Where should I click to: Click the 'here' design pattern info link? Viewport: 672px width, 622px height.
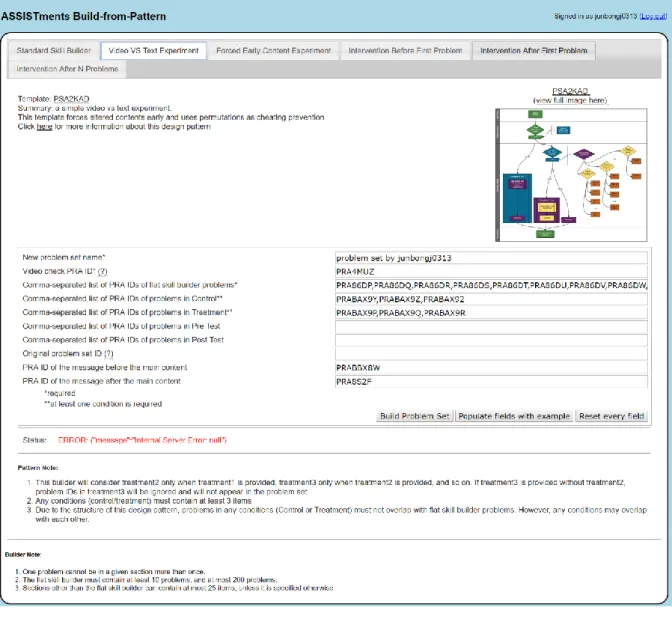(44, 127)
